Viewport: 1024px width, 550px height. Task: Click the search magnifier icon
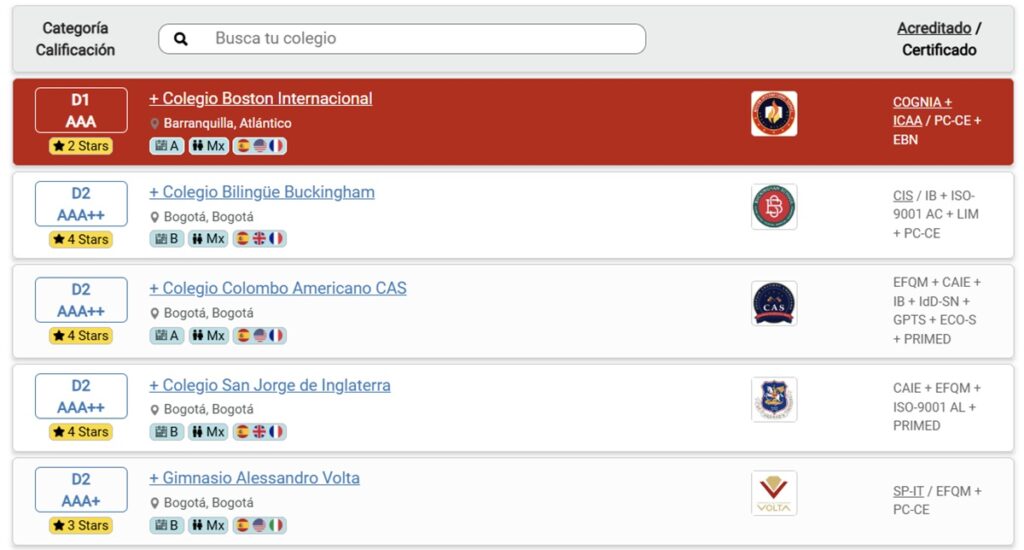click(x=181, y=39)
